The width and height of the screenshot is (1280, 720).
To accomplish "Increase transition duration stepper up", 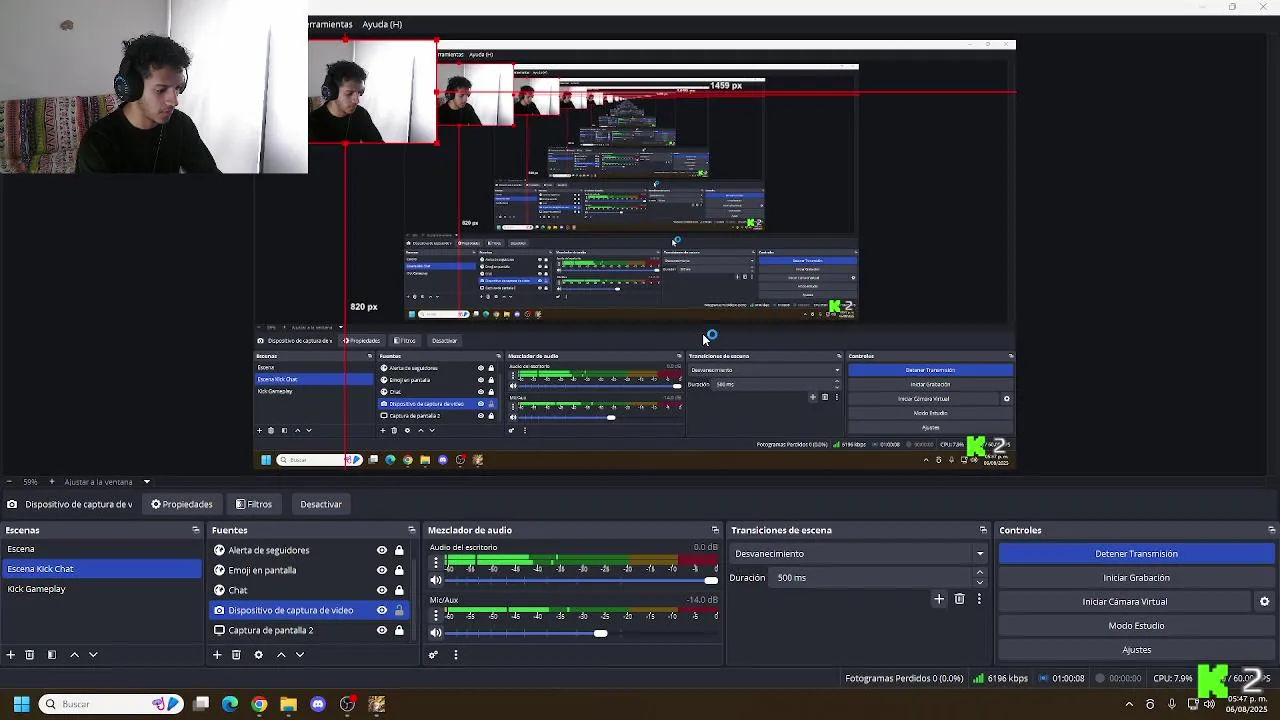I will pos(980,573).
